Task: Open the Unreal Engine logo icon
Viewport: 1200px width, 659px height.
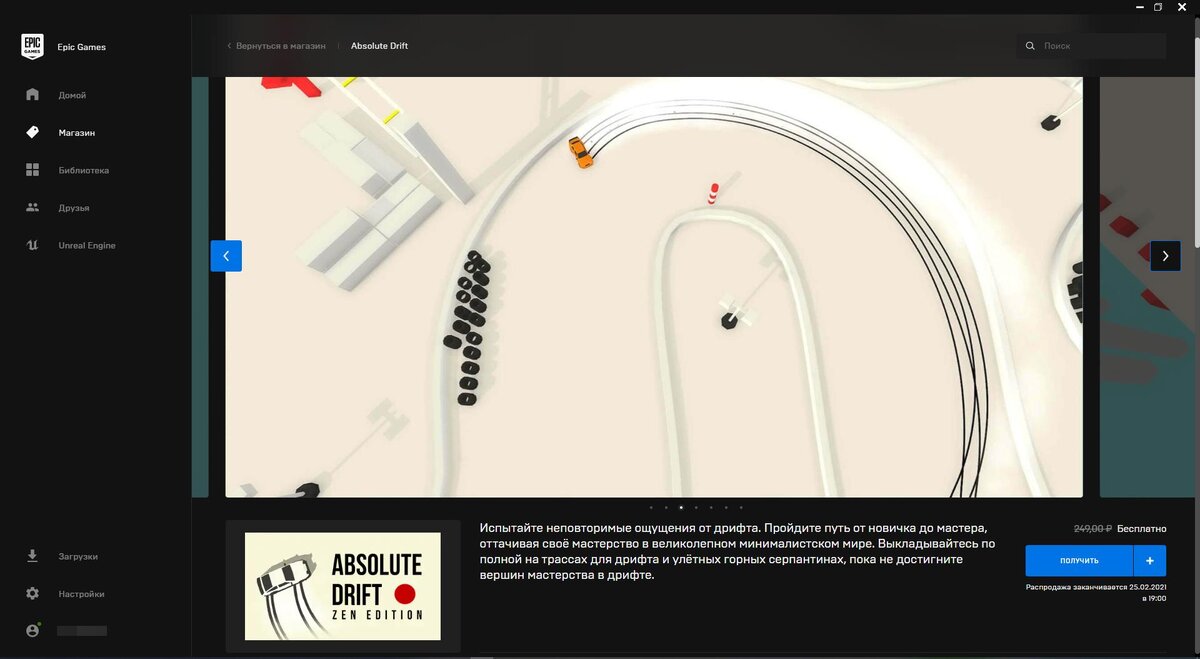Action: (32, 245)
